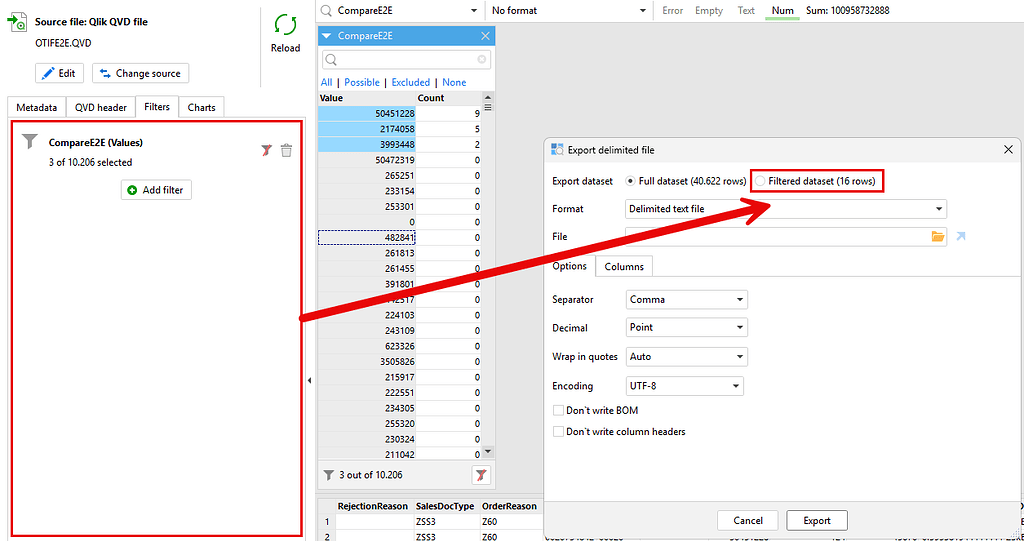This screenshot has width=1024, height=541.
Task: Click the All selection link
Action: tap(327, 82)
